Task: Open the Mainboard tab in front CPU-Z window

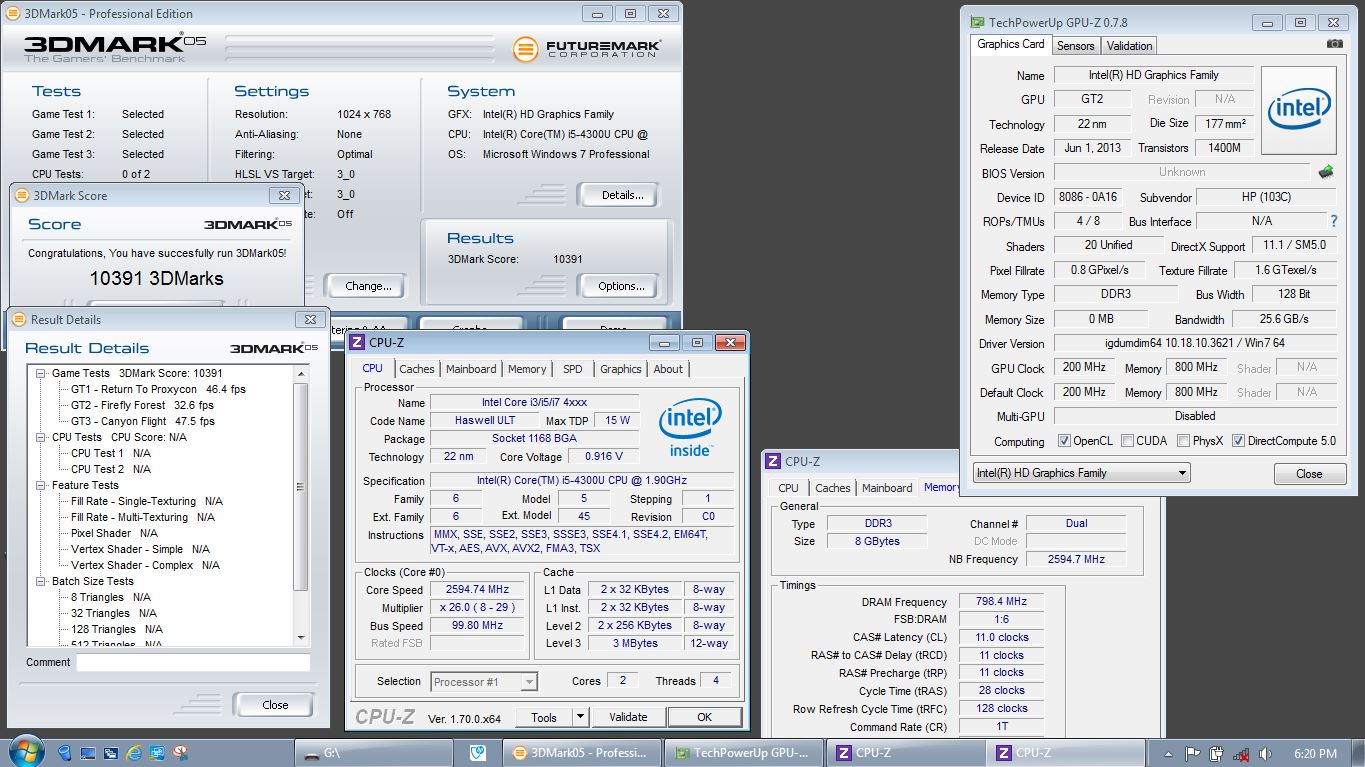Action: (471, 369)
